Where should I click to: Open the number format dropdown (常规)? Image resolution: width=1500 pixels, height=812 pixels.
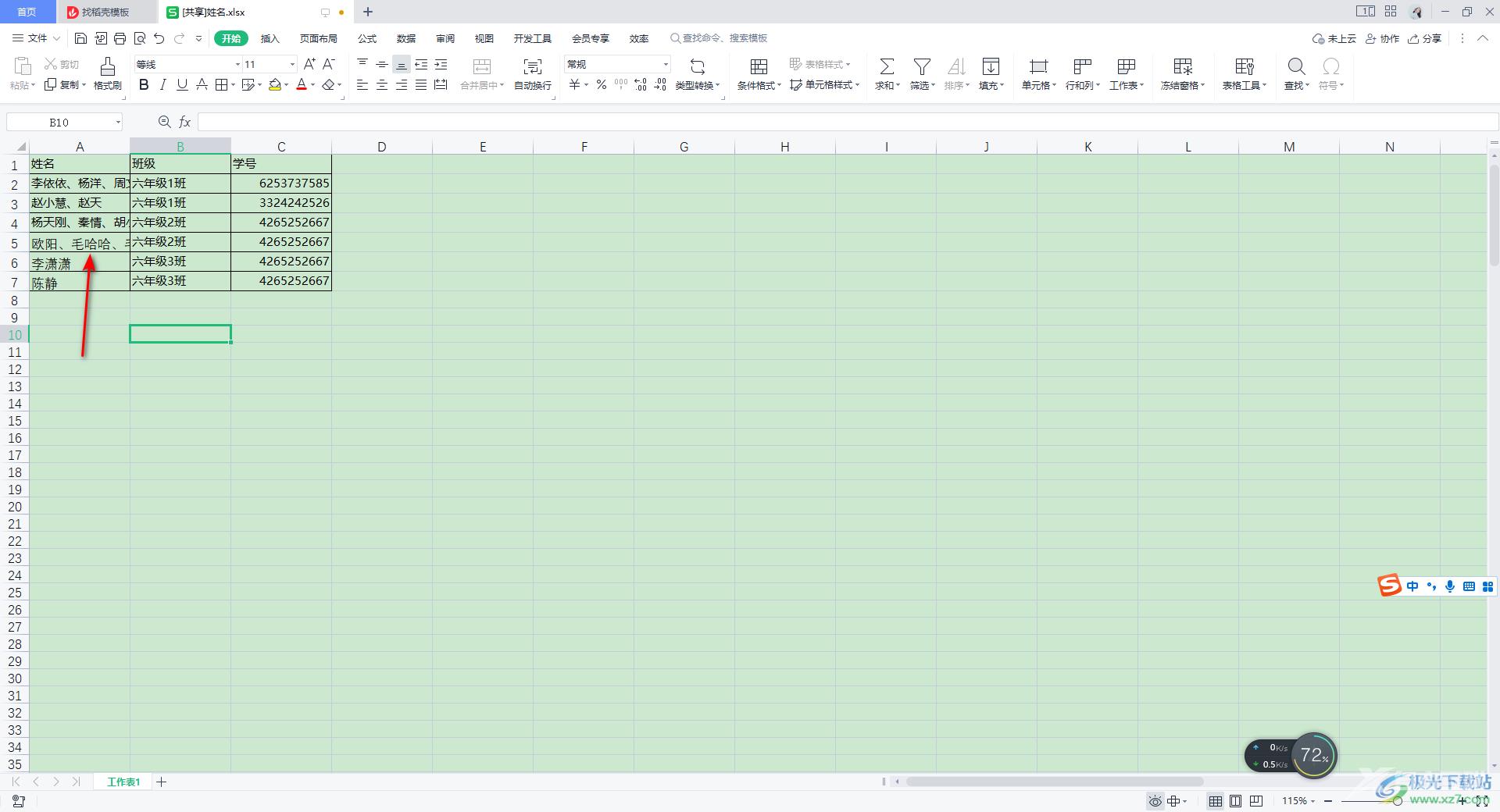pyautogui.click(x=666, y=64)
